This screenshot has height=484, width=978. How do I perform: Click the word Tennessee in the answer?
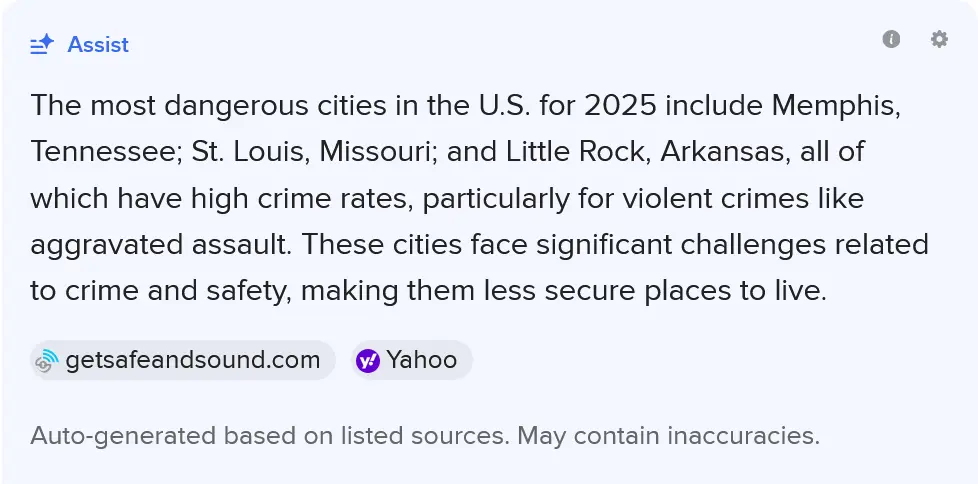99,151
